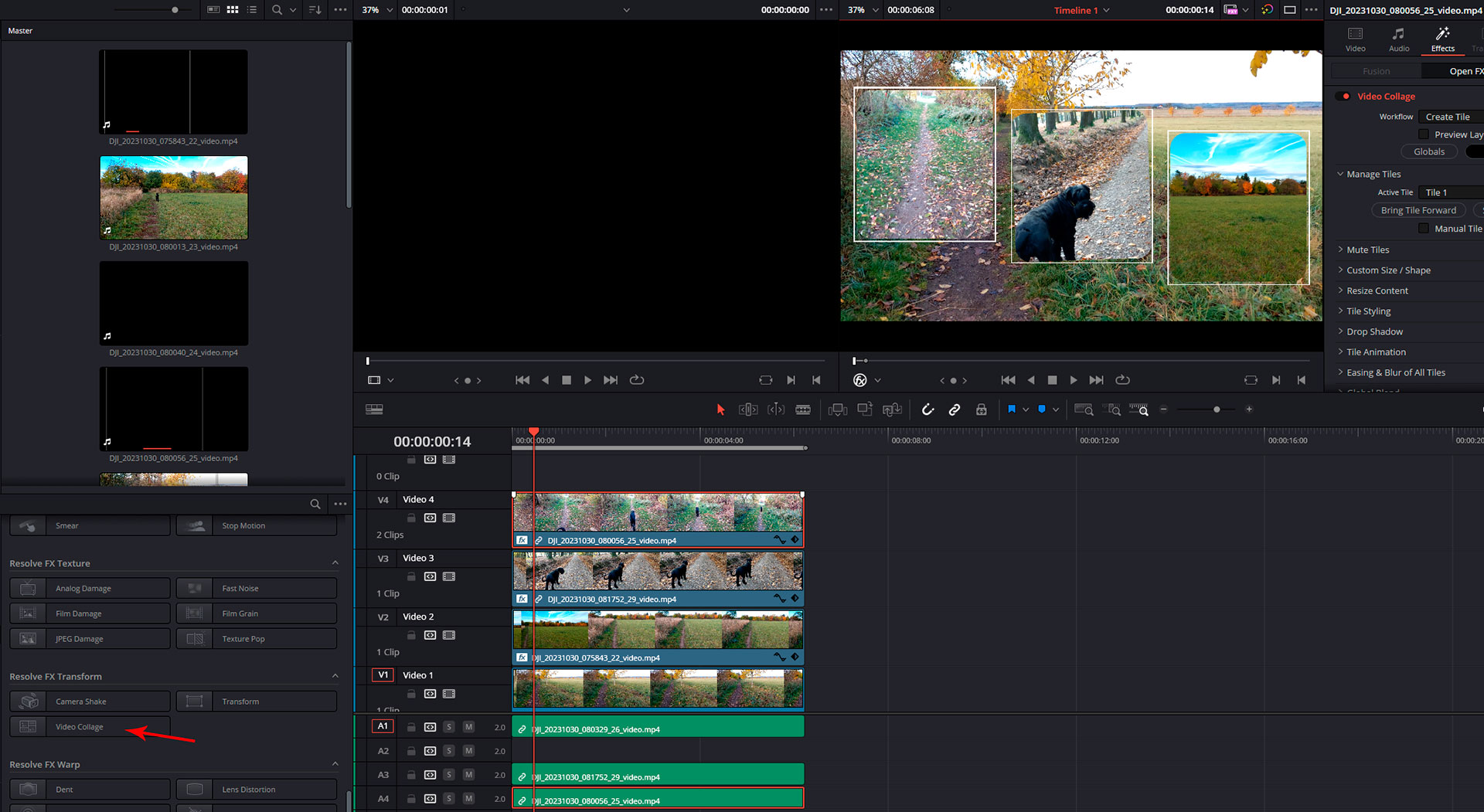Expand the Mute Tiles section
The width and height of the screenshot is (1484, 812).
1340,250
